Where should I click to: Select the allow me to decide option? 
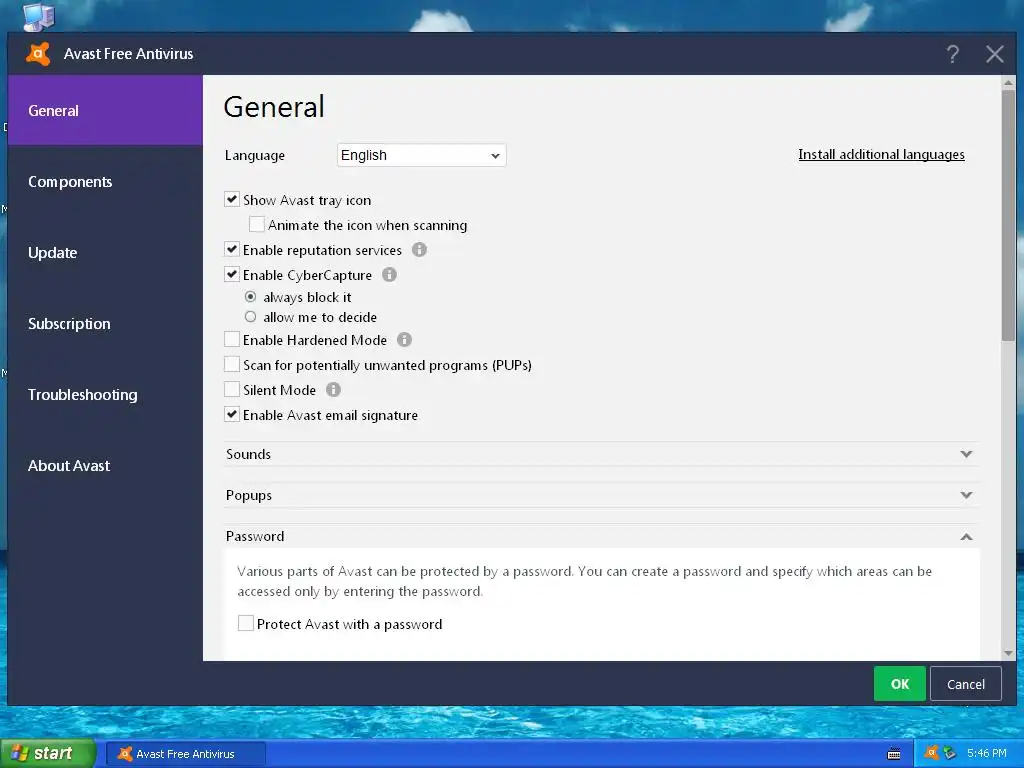250,317
